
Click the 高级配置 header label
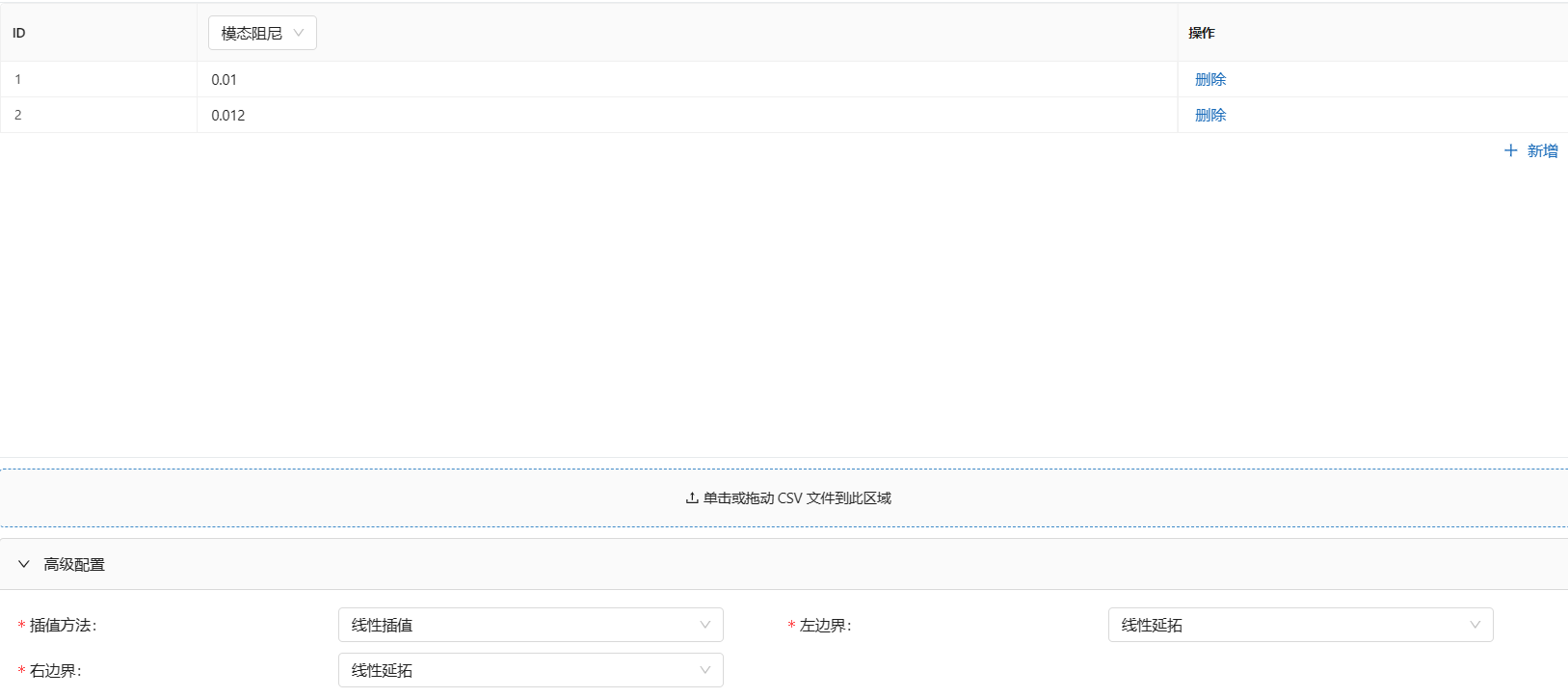point(74,565)
